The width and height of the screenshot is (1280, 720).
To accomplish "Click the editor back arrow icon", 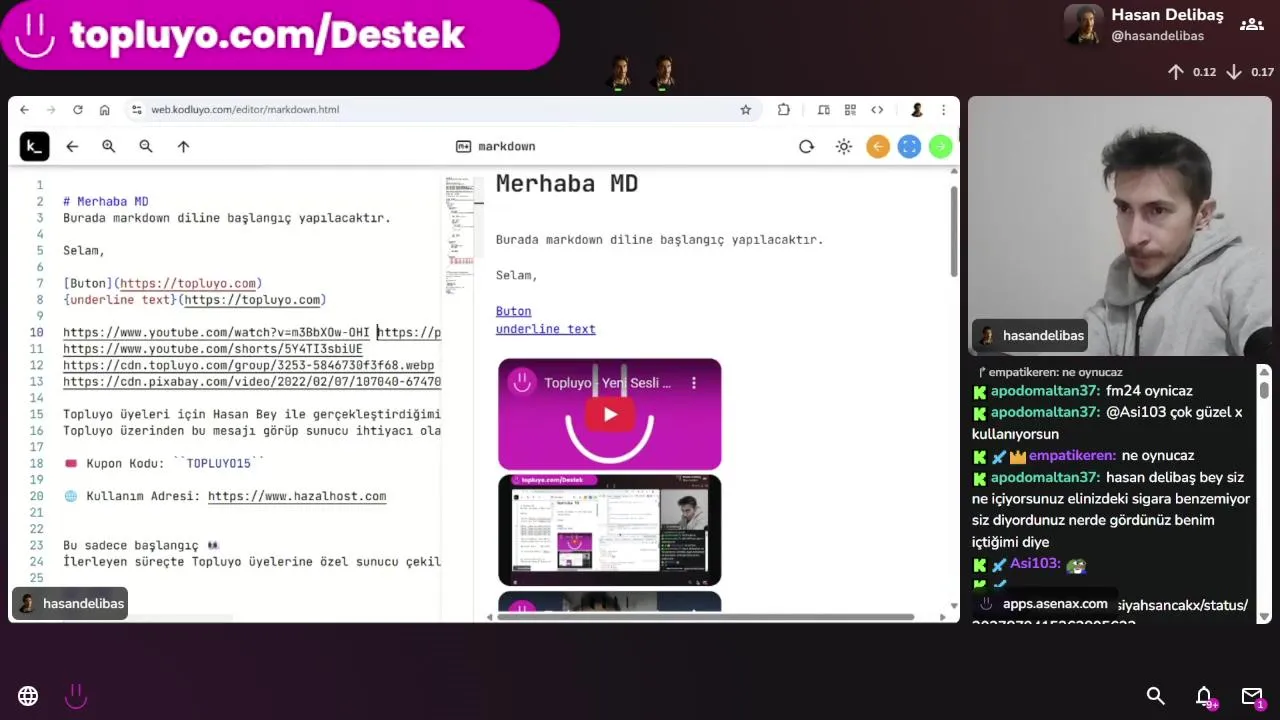I will pyautogui.click(x=72, y=147).
